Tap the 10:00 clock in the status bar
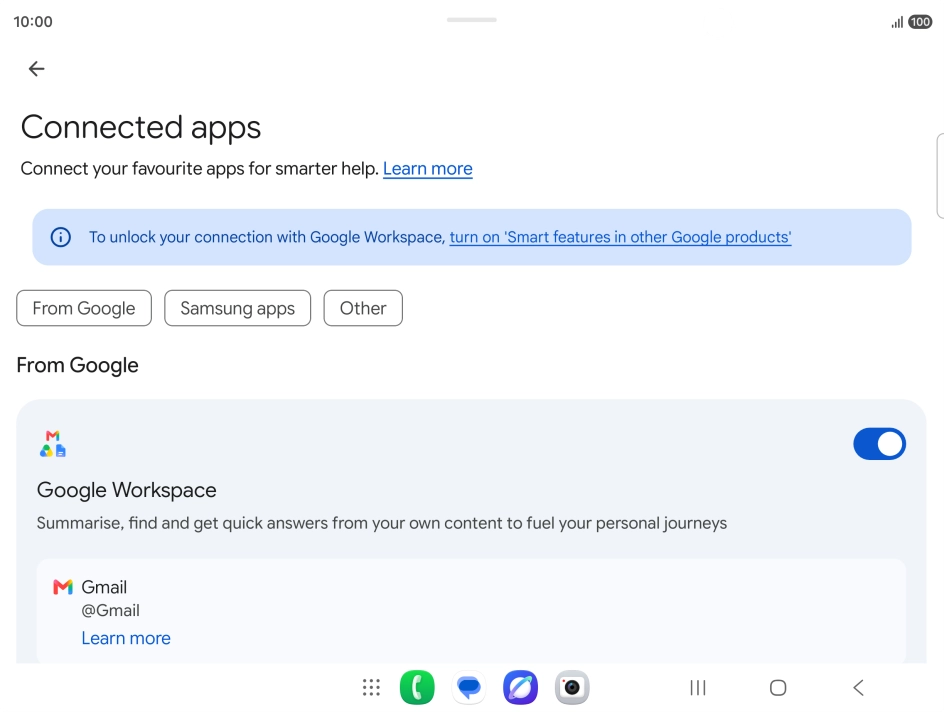Screen dimensions: 944x712 [33, 22]
